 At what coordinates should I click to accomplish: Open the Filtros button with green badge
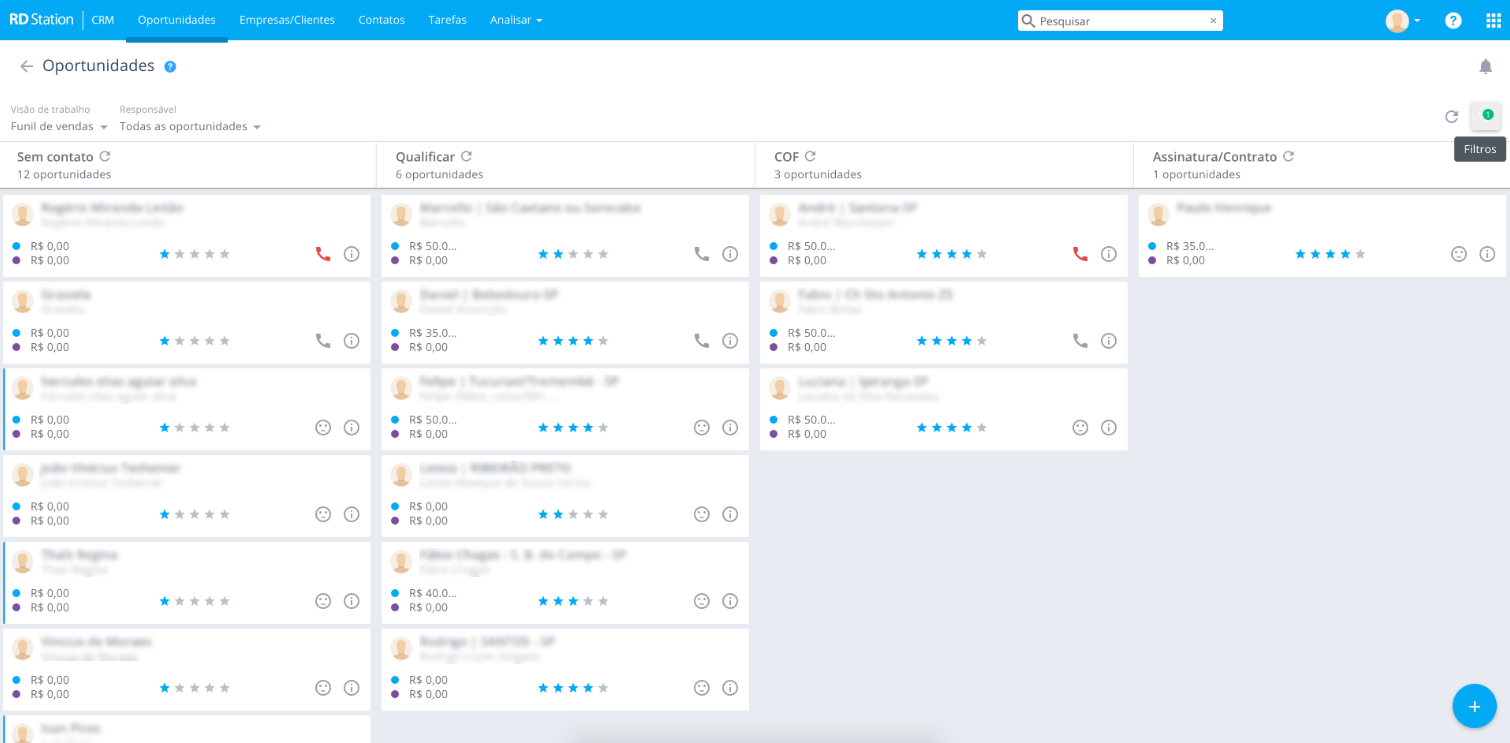point(1486,116)
